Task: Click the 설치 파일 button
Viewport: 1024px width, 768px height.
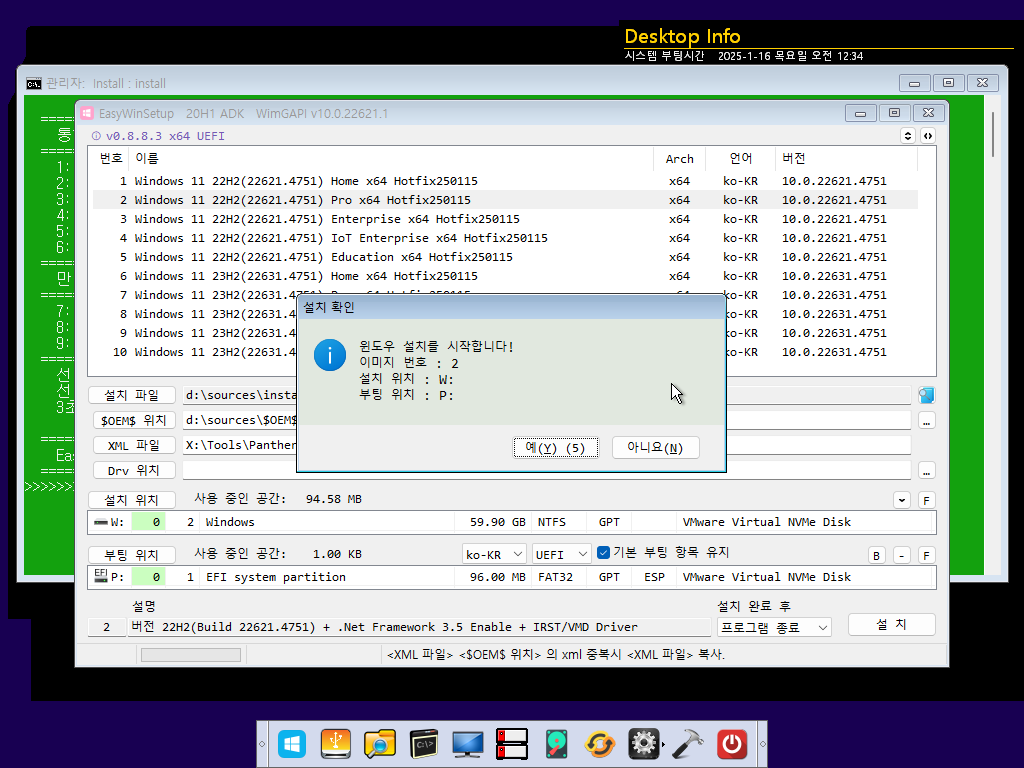Action: (x=132, y=395)
